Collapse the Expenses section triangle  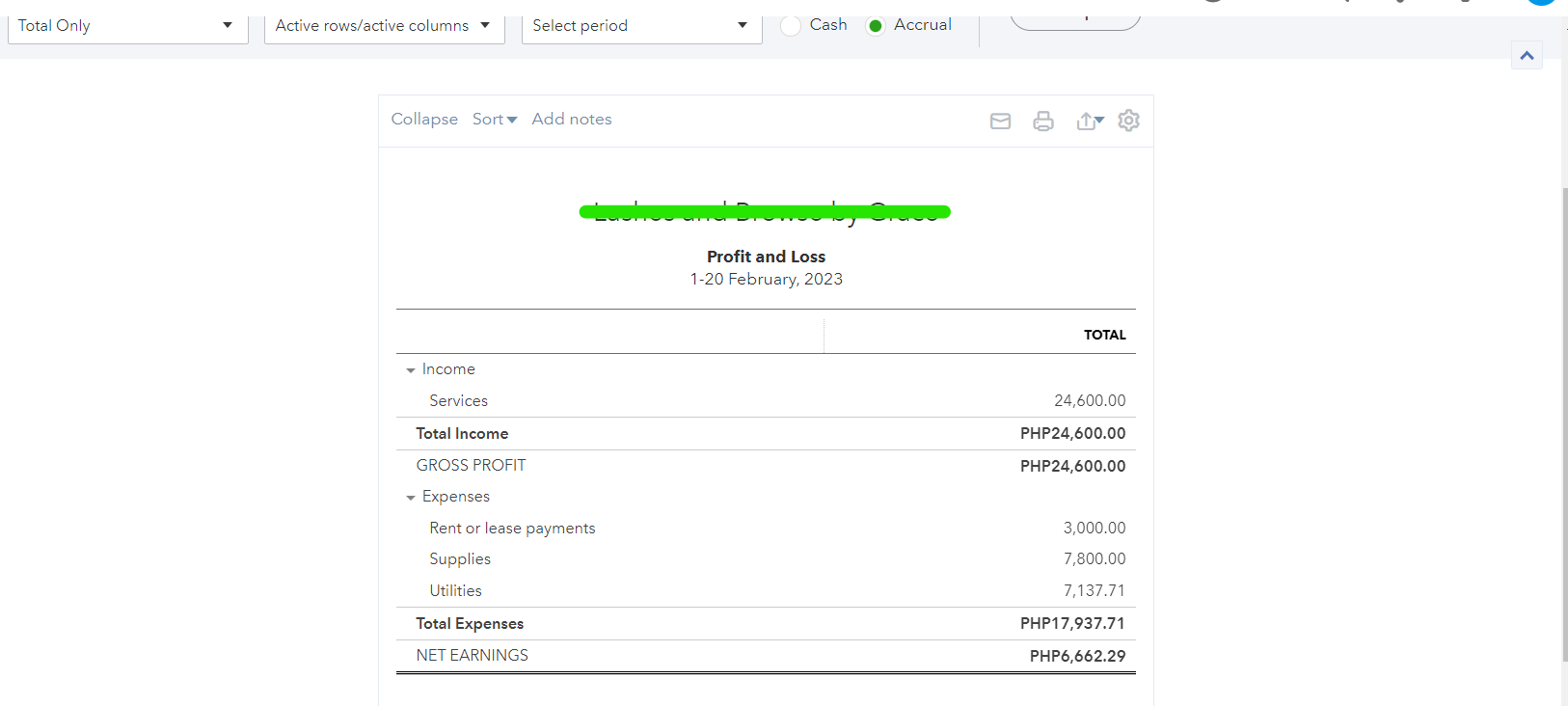point(411,498)
